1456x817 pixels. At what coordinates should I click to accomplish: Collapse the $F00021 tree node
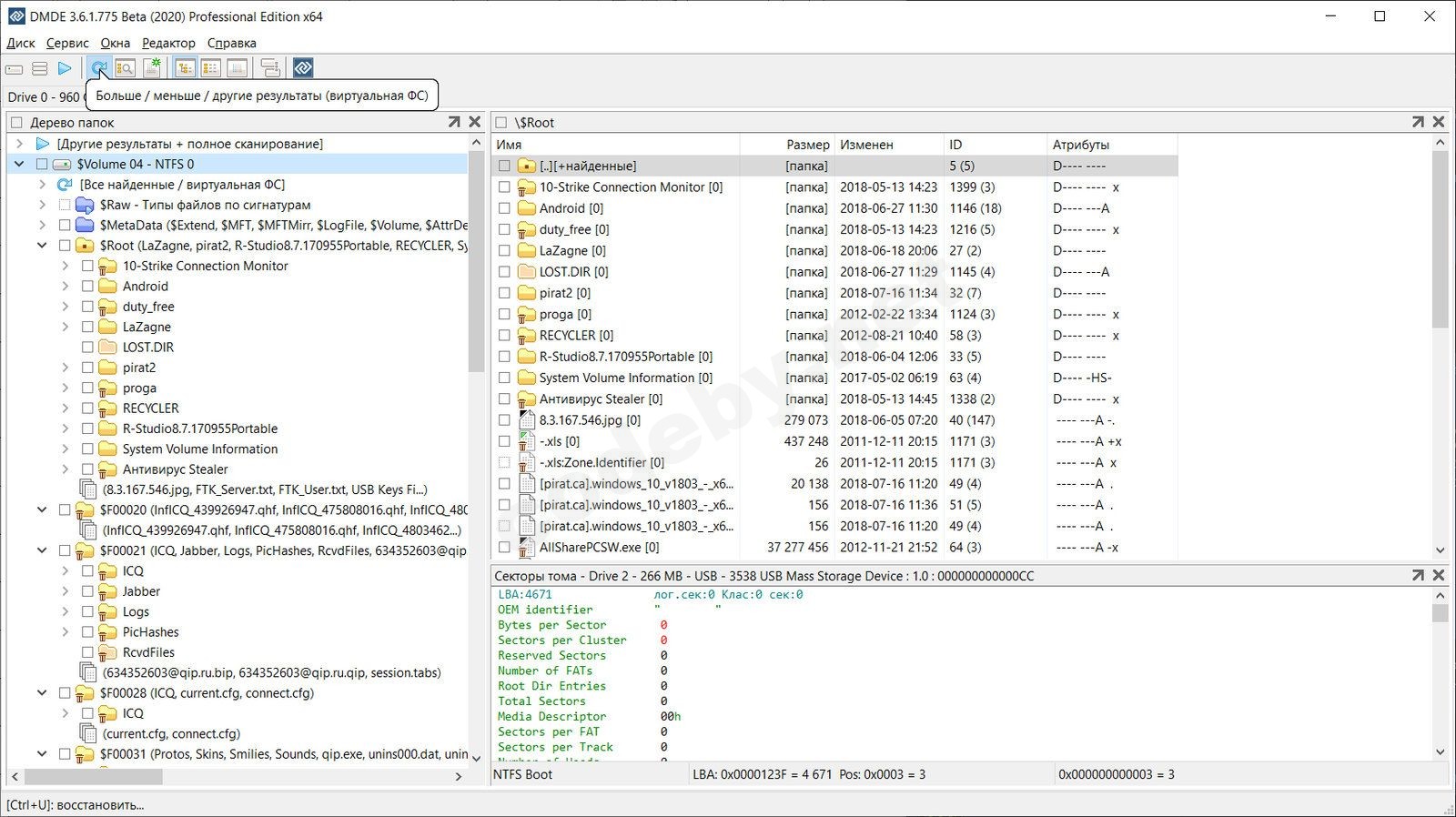coord(42,550)
